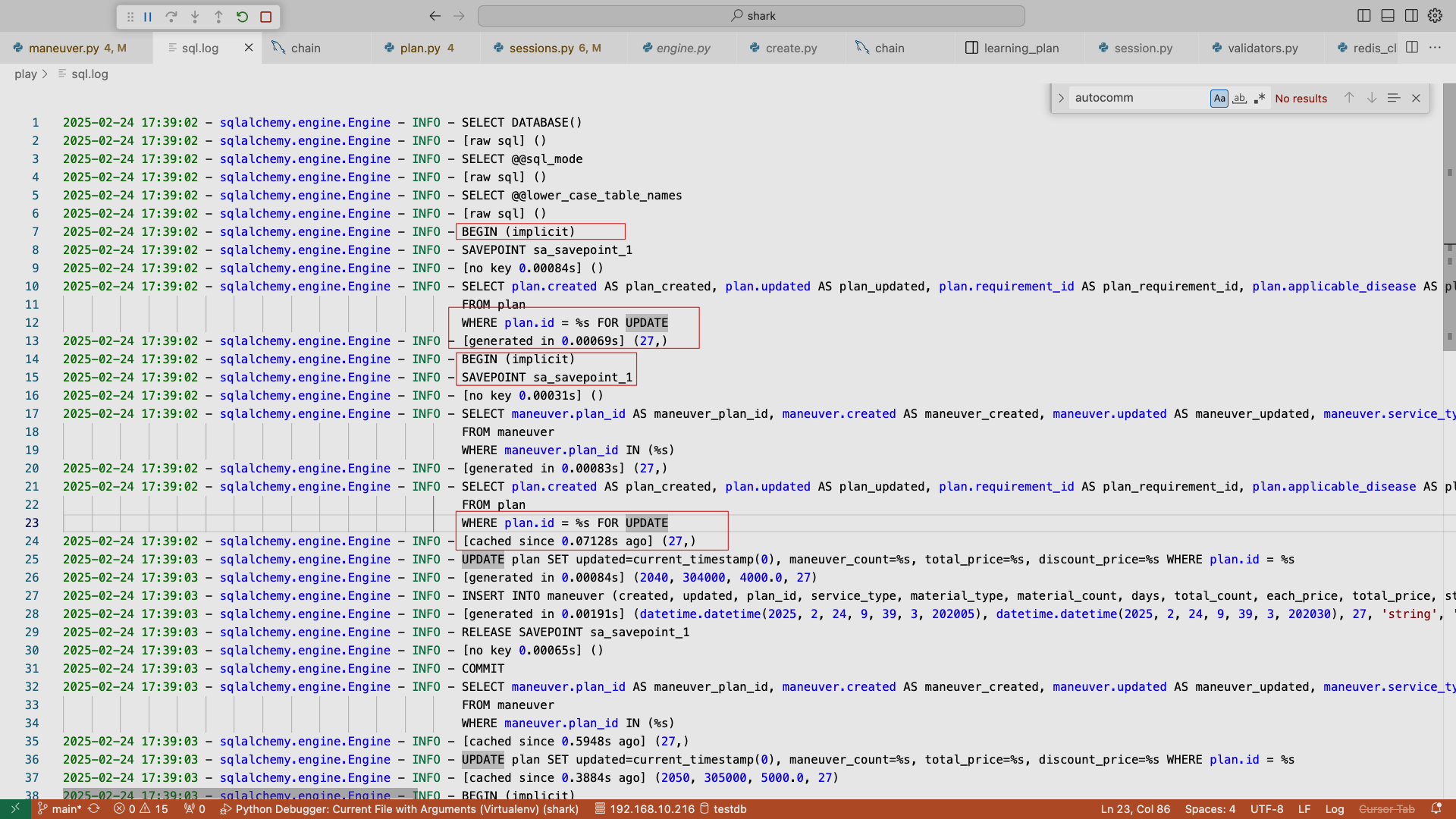Open the remote window indicator in status bar
This screenshot has width=1456, height=819.
tap(15, 809)
